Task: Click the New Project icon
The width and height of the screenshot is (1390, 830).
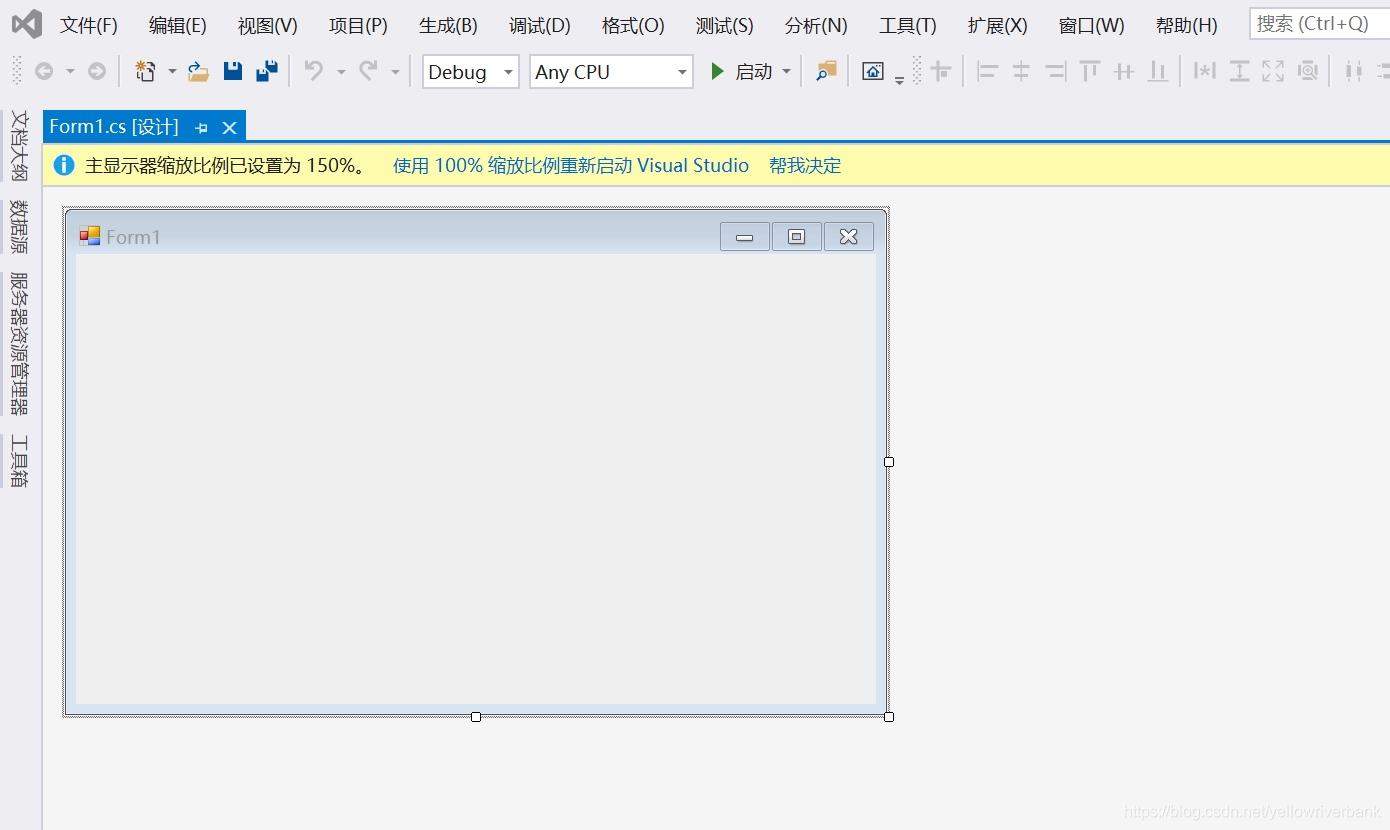Action: [x=146, y=71]
